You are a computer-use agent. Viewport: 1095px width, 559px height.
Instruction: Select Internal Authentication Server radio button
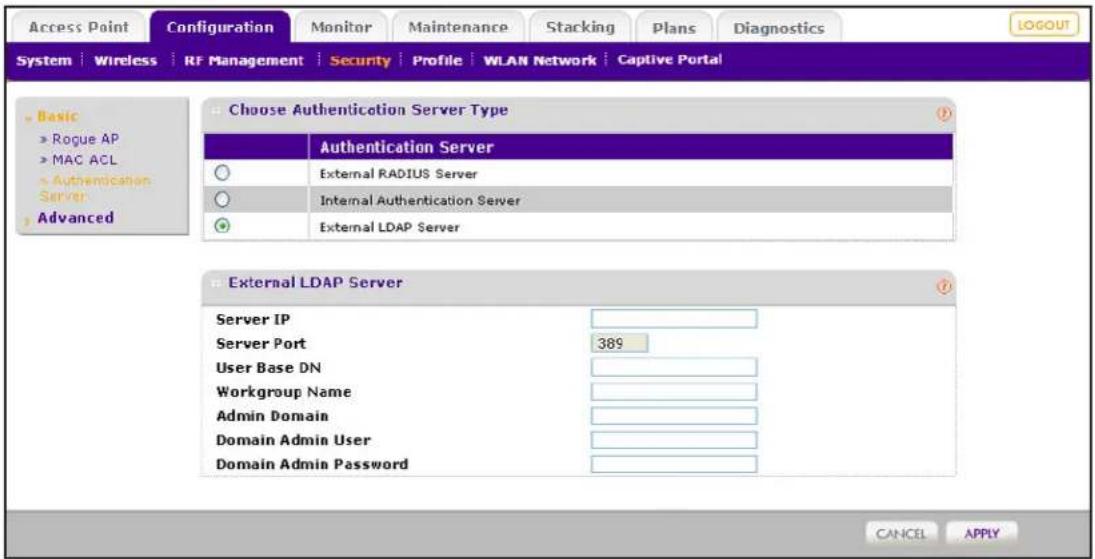tap(222, 201)
